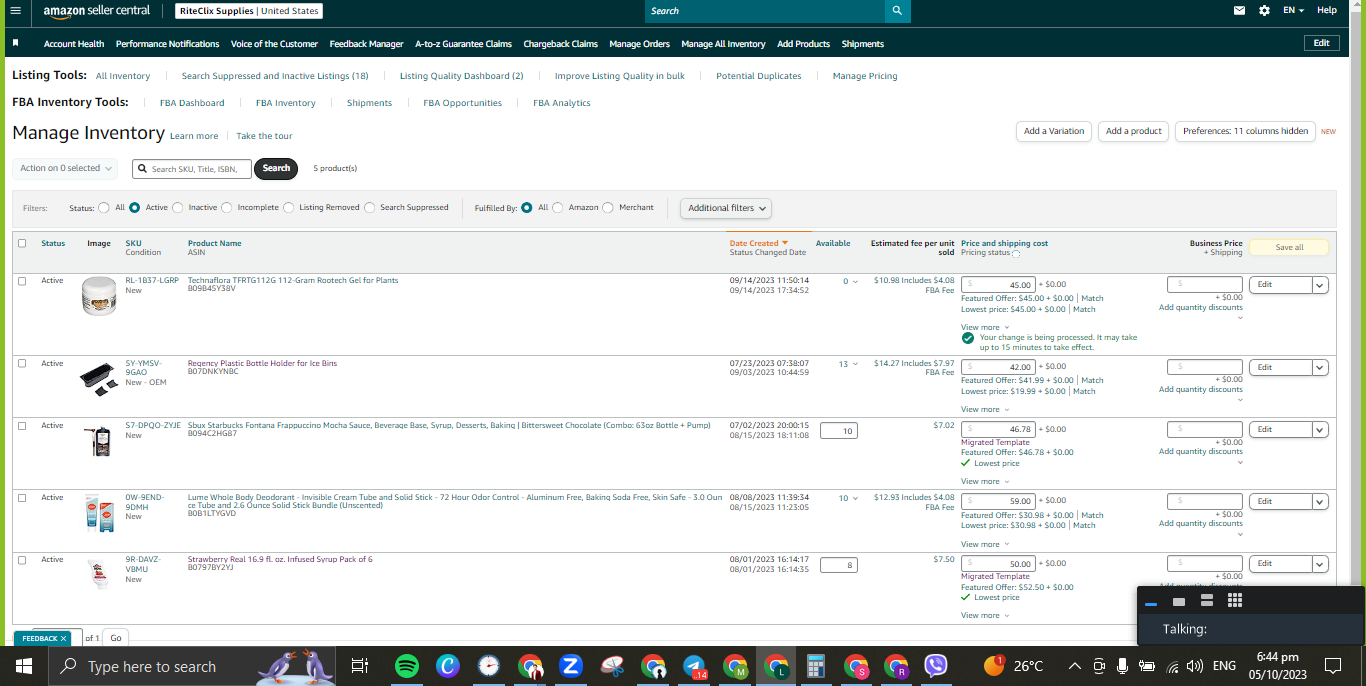Viewport: 1366px width, 686px height.
Task: Click the Search SKU, Title, ISBN field
Action: tap(192, 169)
